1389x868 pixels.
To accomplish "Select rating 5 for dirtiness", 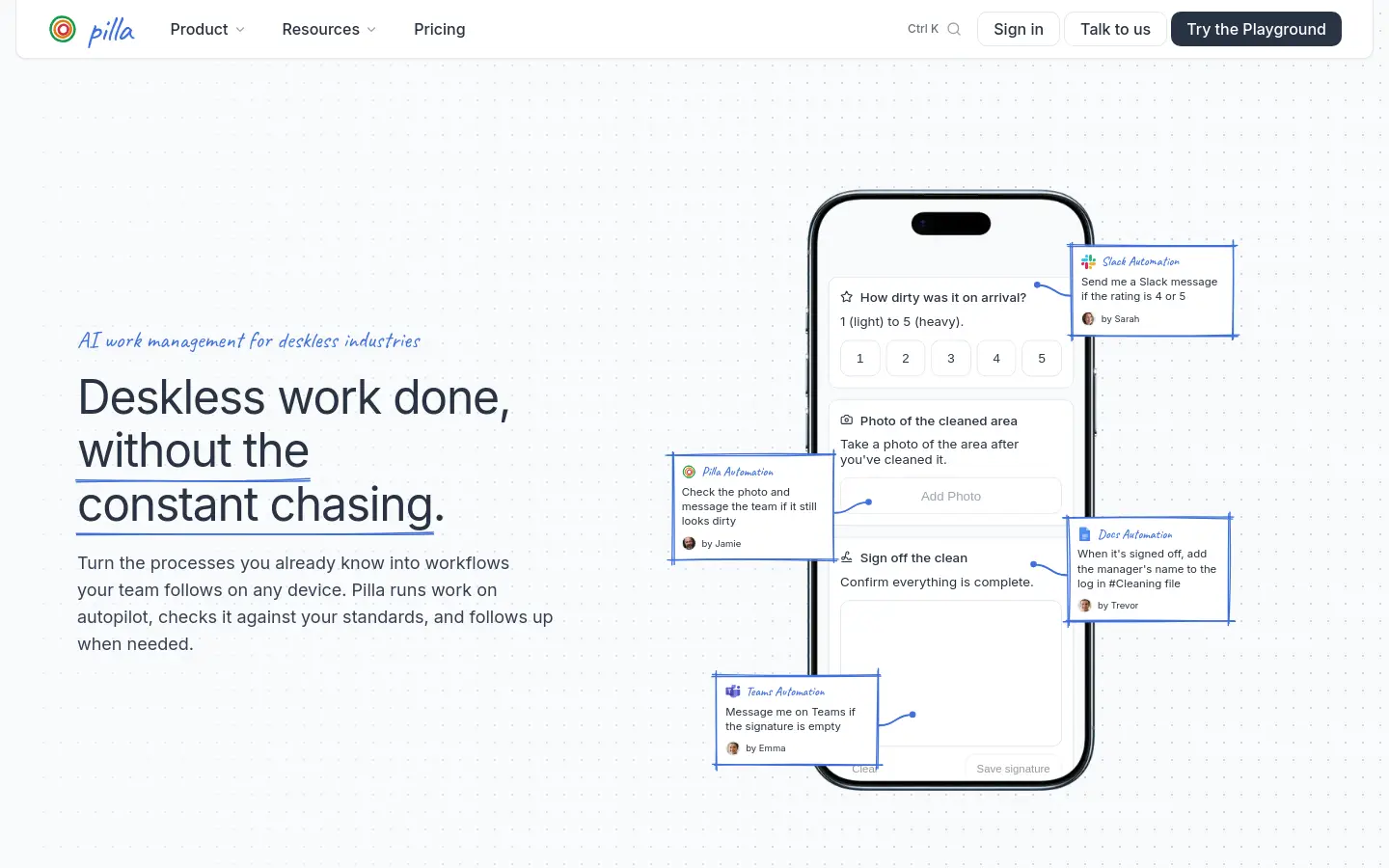I will [x=1042, y=359].
